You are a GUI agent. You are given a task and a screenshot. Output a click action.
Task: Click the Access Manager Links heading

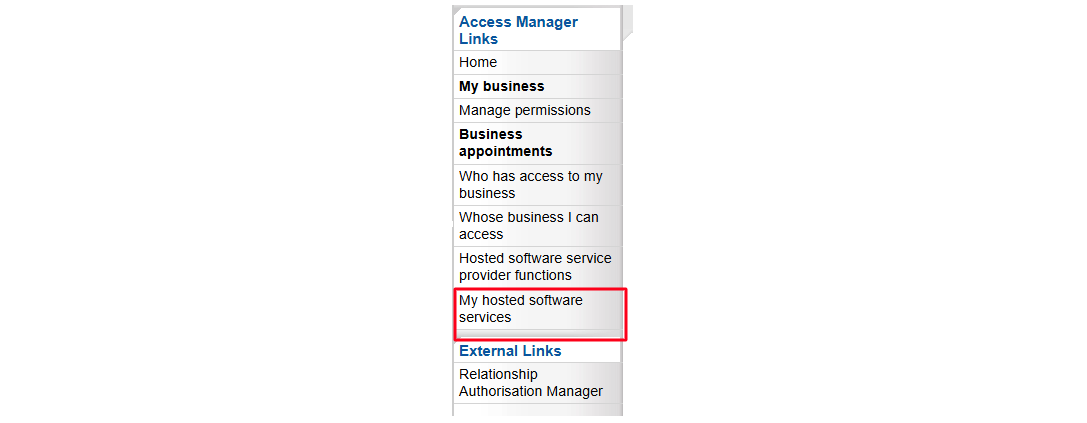518,31
